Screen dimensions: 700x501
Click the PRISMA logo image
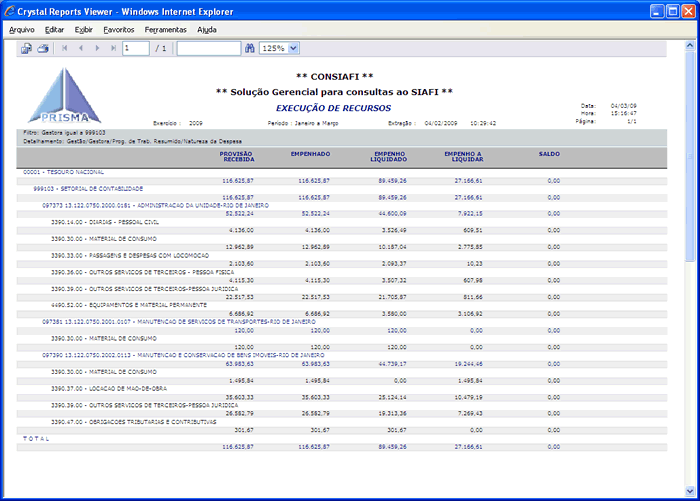(x=65, y=96)
